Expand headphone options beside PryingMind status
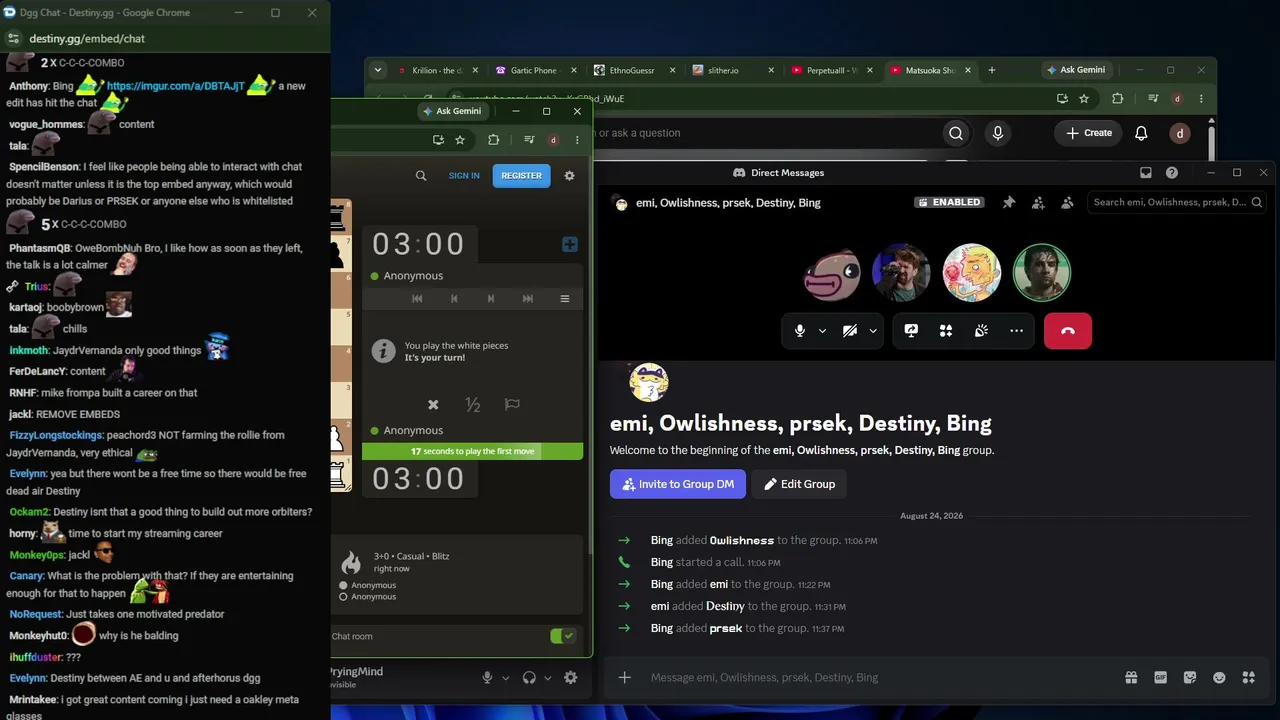The image size is (1280, 720). [x=547, y=678]
